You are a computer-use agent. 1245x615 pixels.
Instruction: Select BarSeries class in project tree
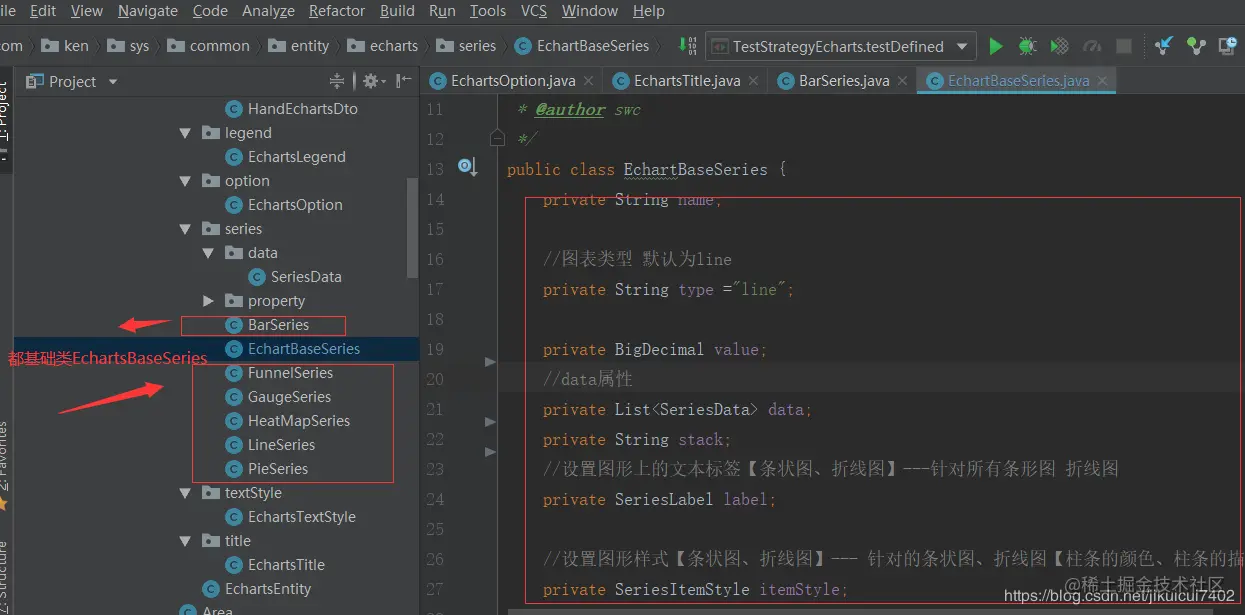point(267,325)
